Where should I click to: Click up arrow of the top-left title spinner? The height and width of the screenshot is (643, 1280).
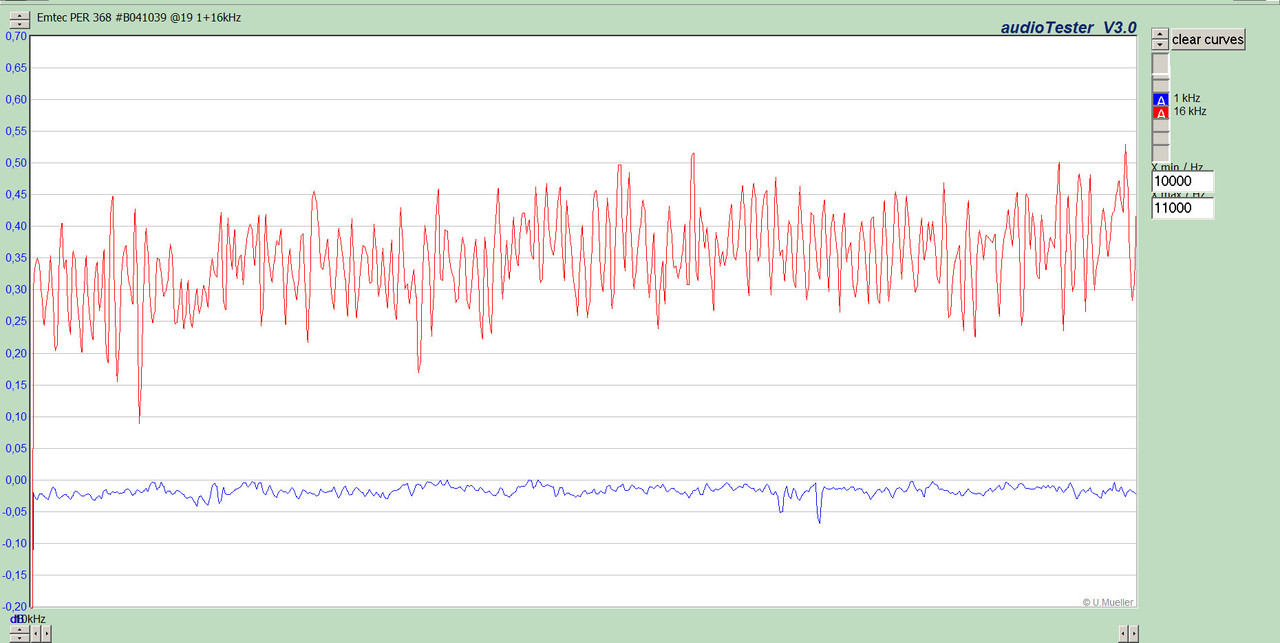click(19, 14)
